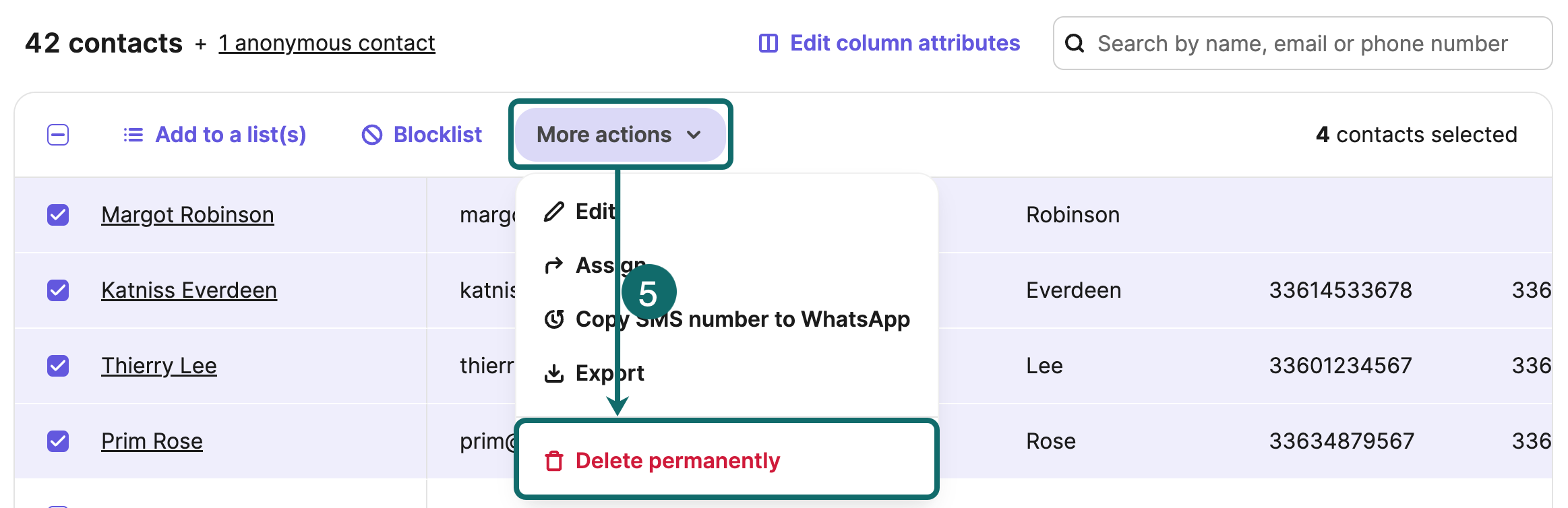Open Thierry Lee's contact page

[x=159, y=366]
